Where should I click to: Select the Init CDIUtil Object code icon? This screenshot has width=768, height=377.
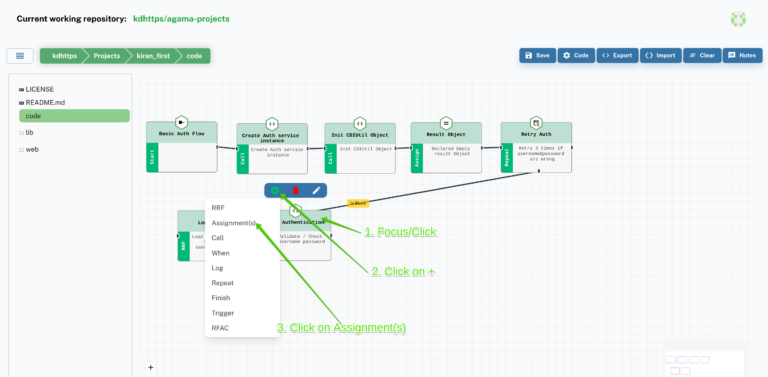click(360, 123)
